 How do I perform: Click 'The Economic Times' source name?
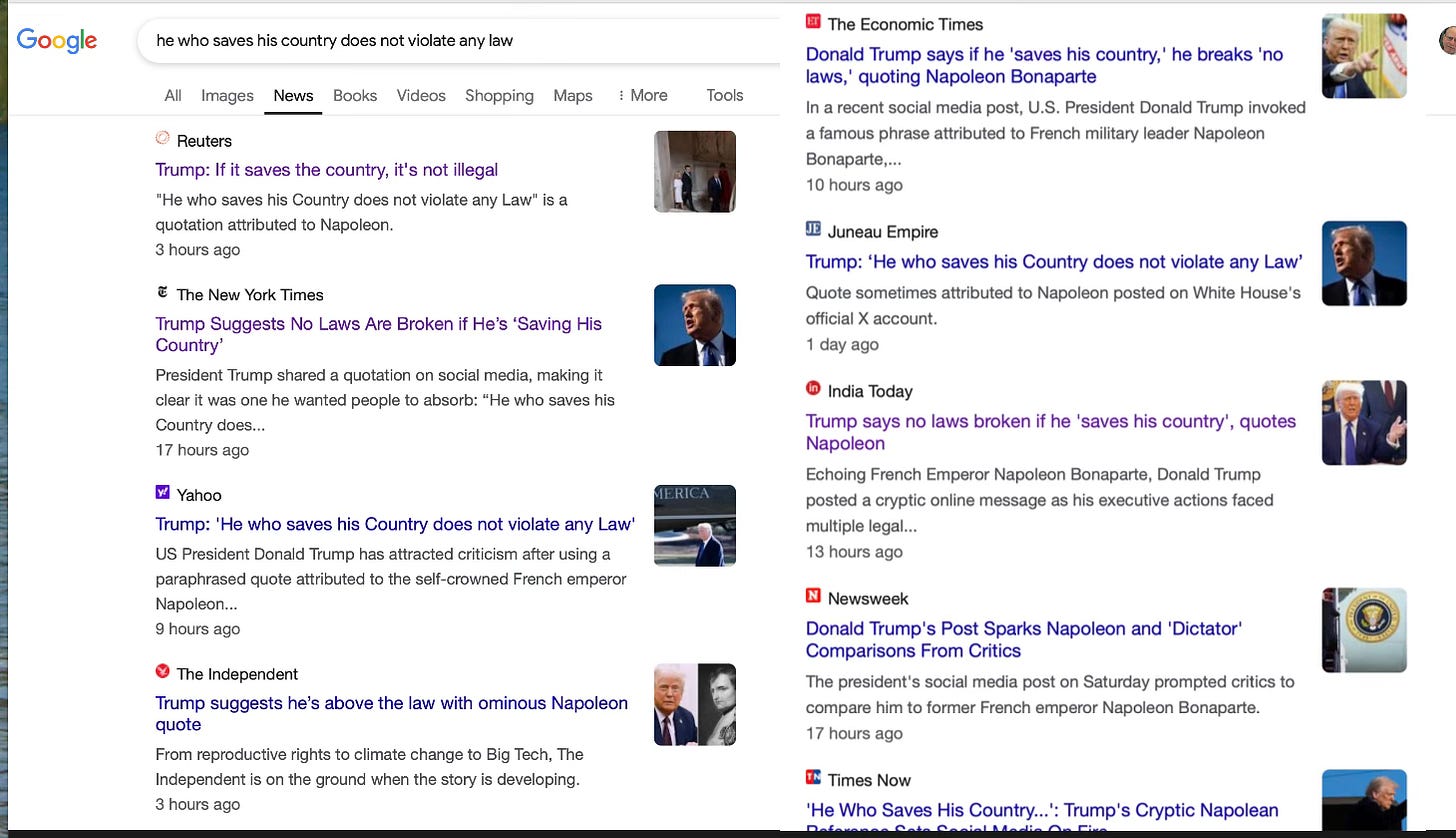(x=905, y=24)
